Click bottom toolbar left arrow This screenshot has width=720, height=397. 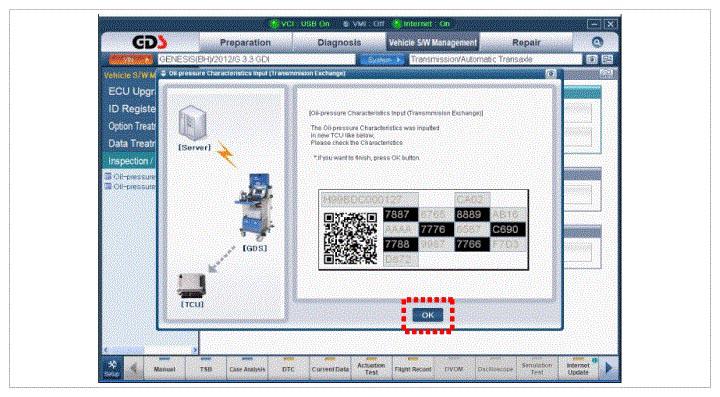(134, 368)
